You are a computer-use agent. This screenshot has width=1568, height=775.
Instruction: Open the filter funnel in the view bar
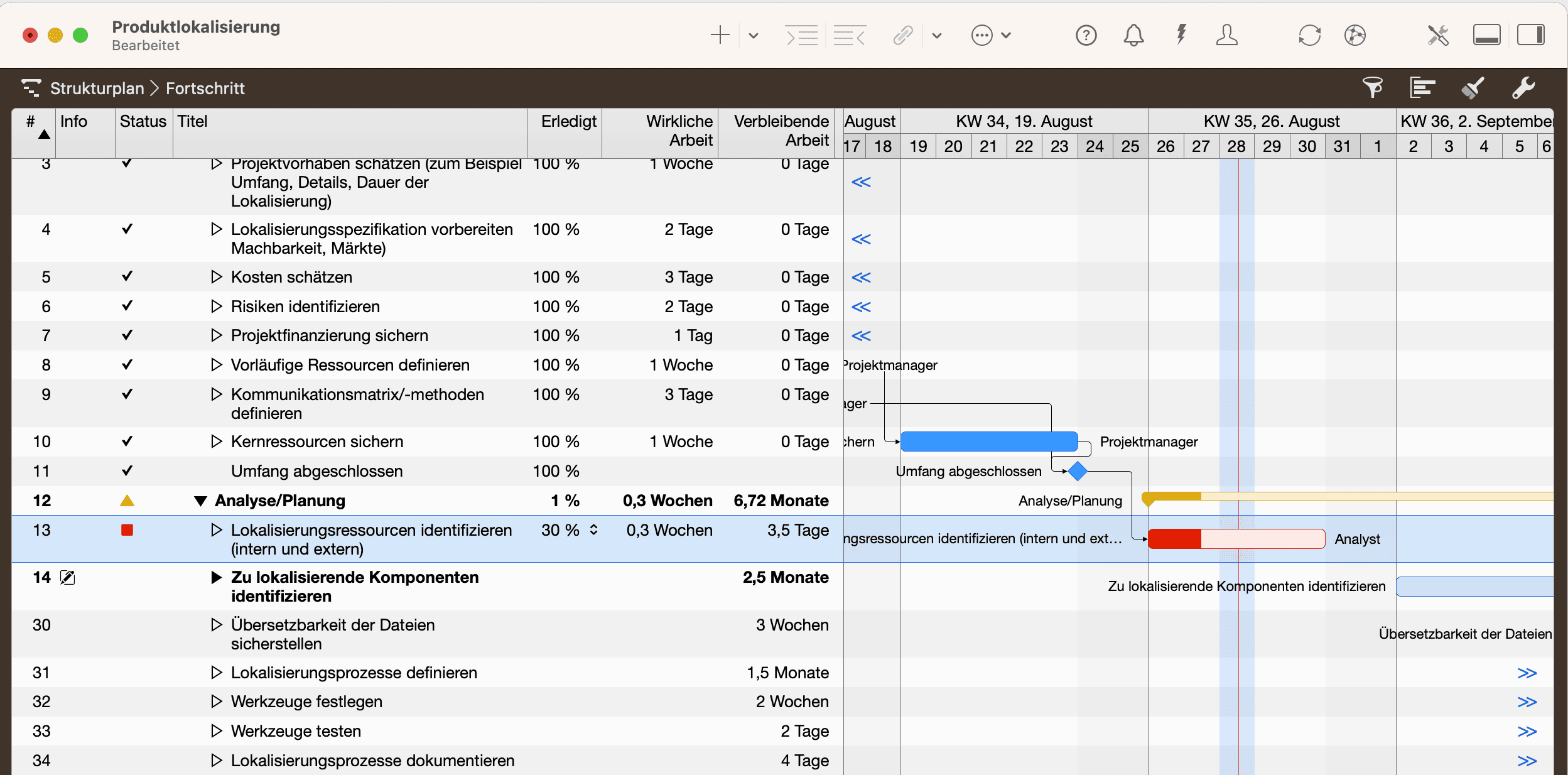tap(1373, 88)
